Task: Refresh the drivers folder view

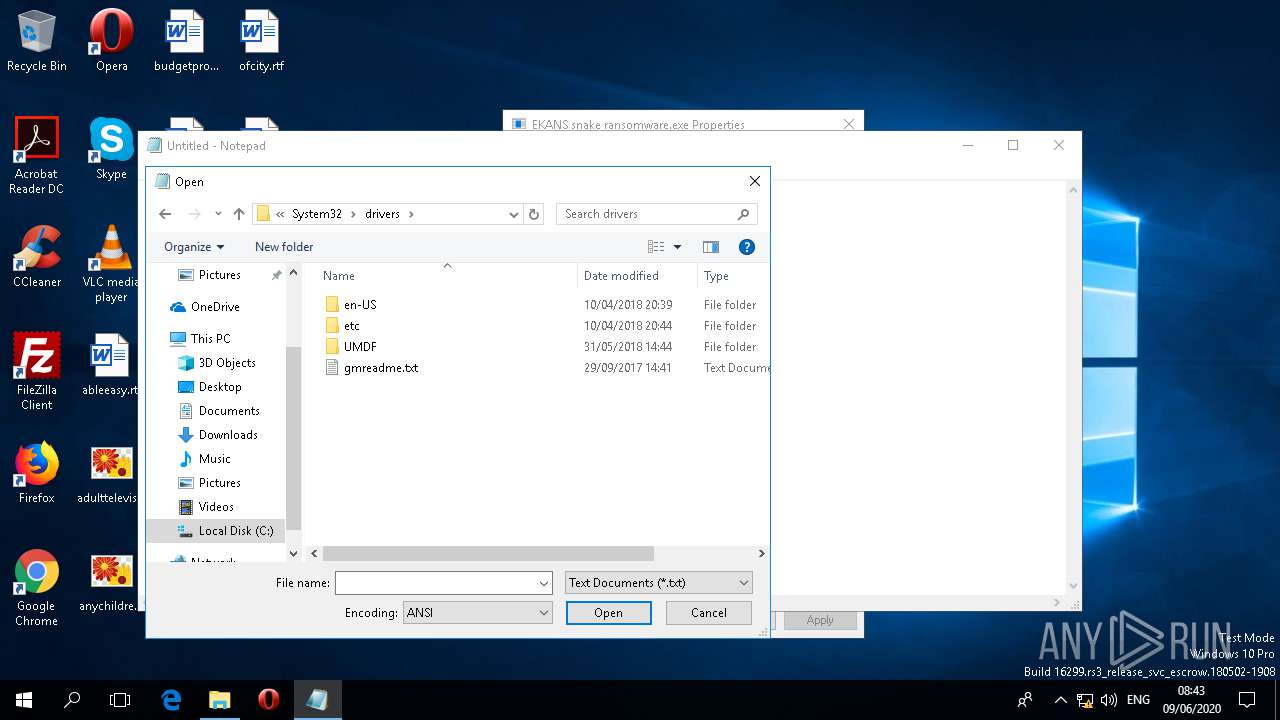Action: coord(534,214)
